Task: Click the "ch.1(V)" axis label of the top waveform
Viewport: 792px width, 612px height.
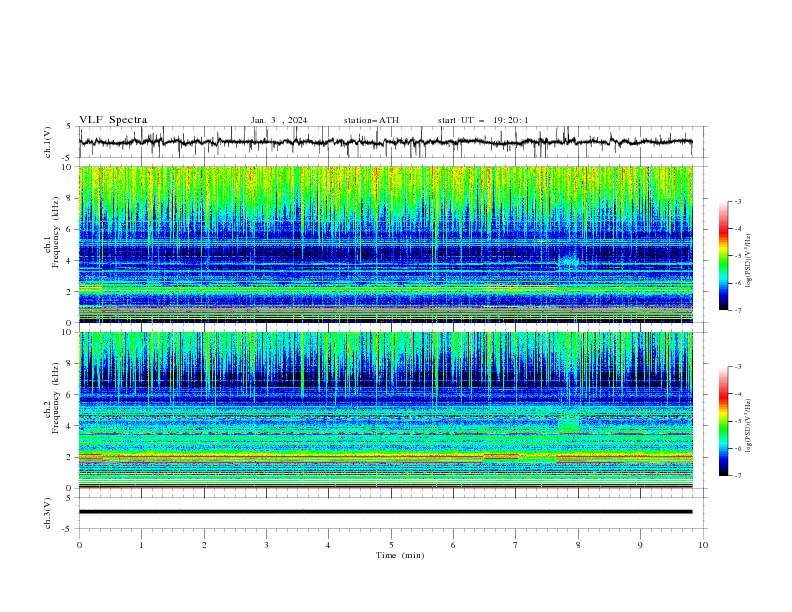Action: click(x=48, y=142)
